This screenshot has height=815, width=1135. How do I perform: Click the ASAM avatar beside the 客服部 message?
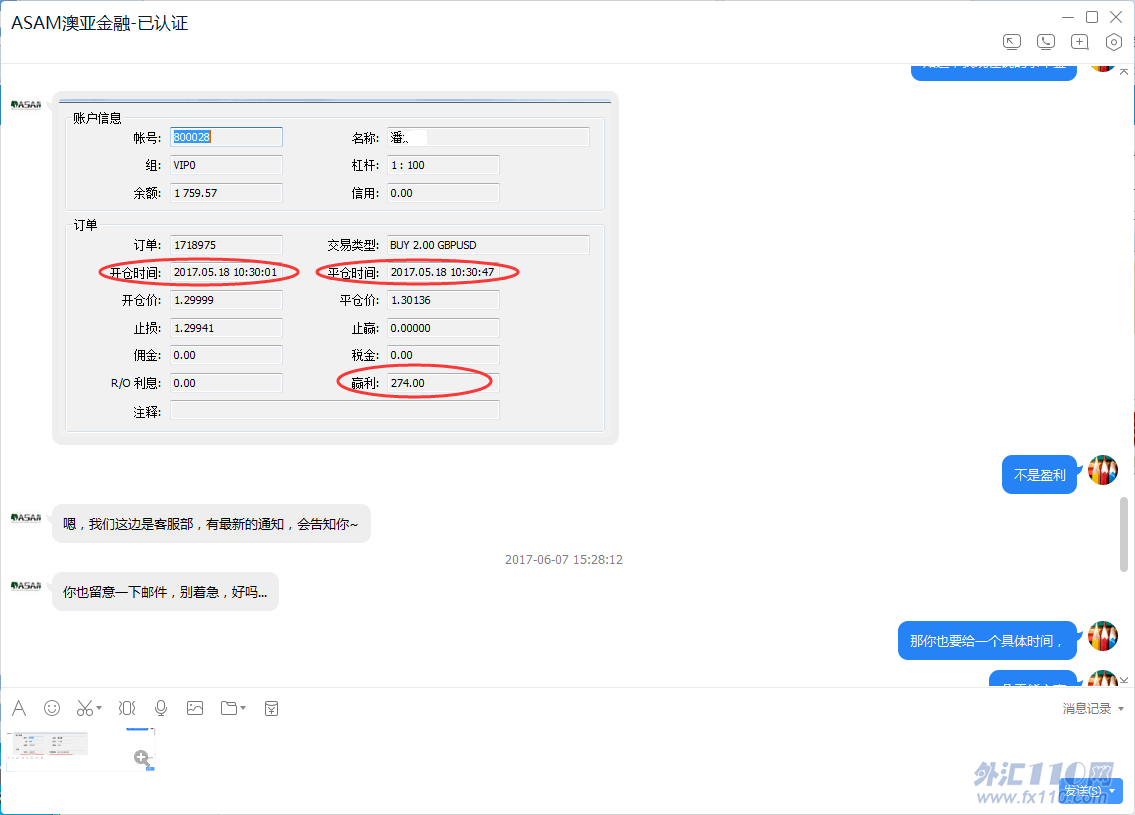click(x=26, y=518)
